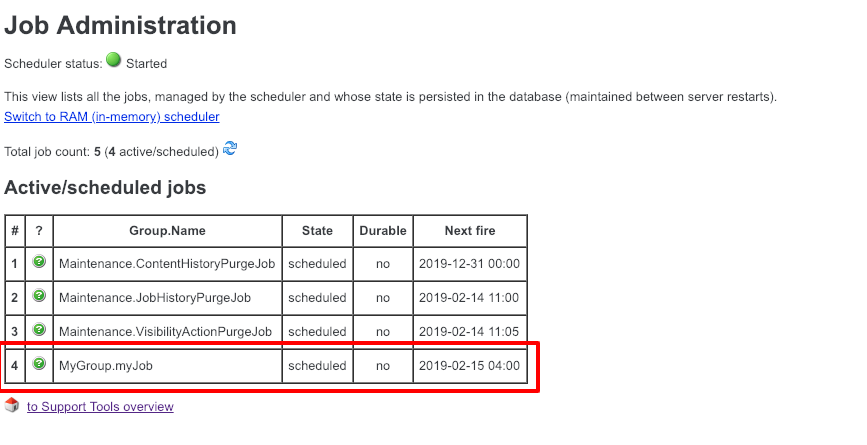Select the MyGroup.myJob row name
The height and width of the screenshot is (445, 867).
pyautogui.click(x=106, y=366)
